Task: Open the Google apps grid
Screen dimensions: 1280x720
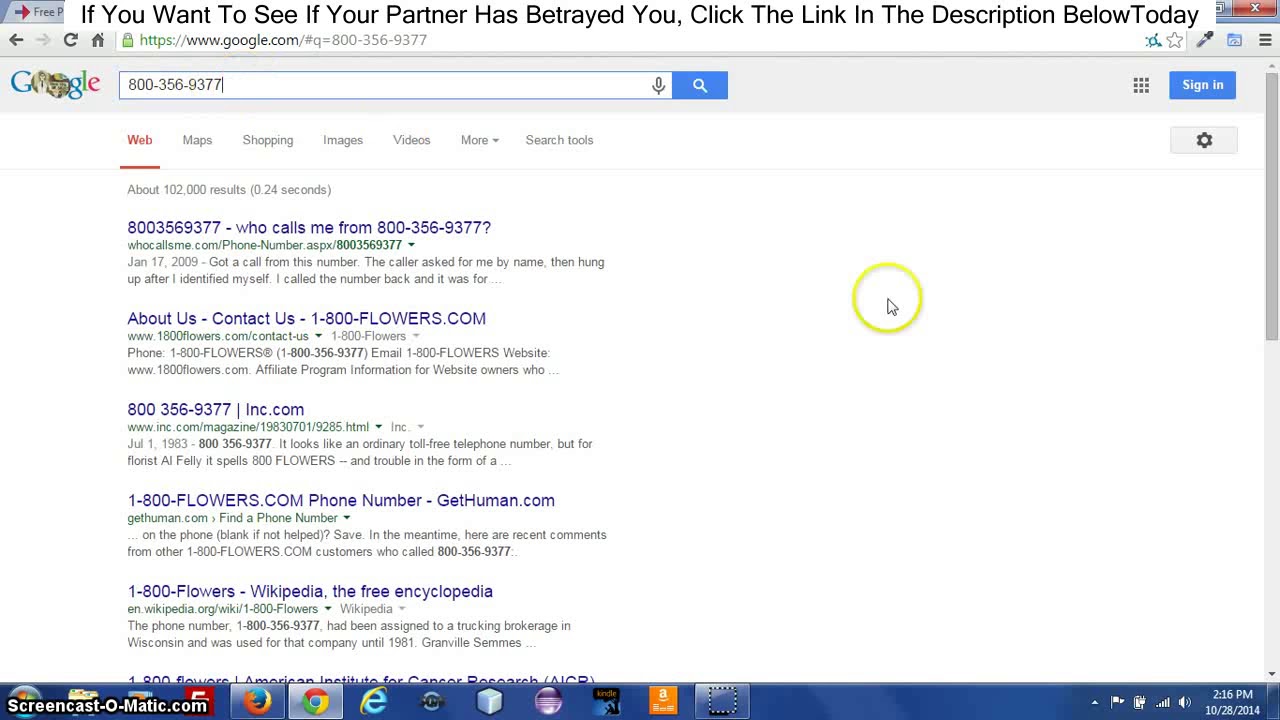Action: coord(1141,85)
